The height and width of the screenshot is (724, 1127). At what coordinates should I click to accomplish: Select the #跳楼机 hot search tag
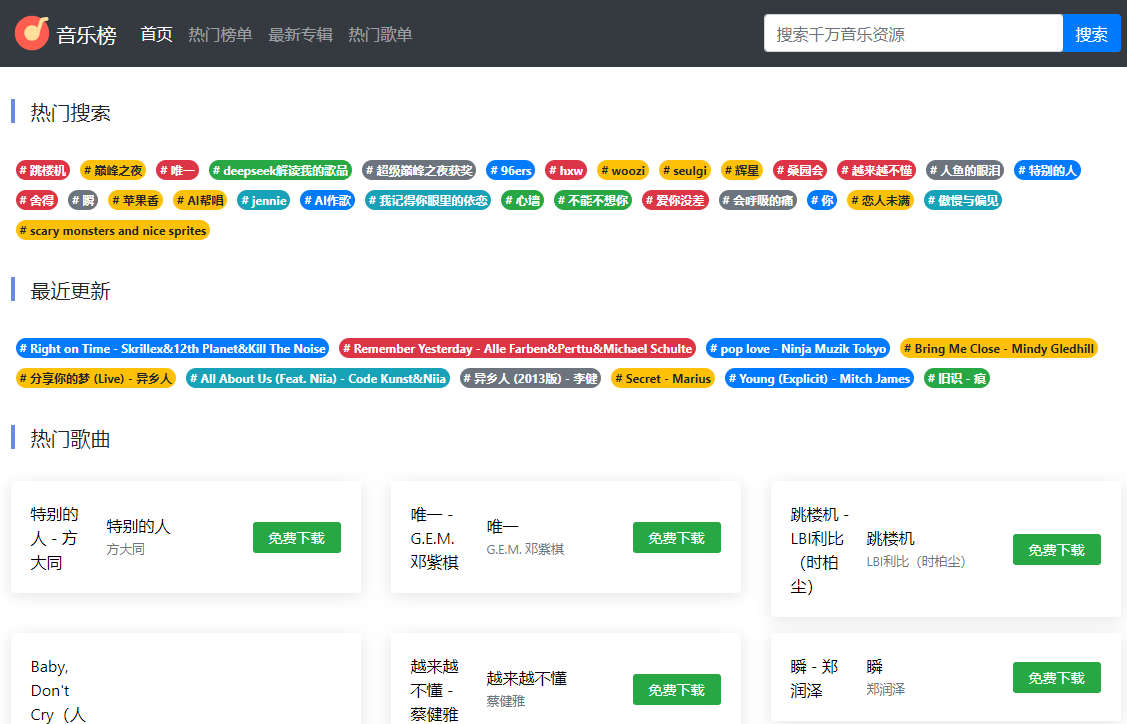(42, 170)
